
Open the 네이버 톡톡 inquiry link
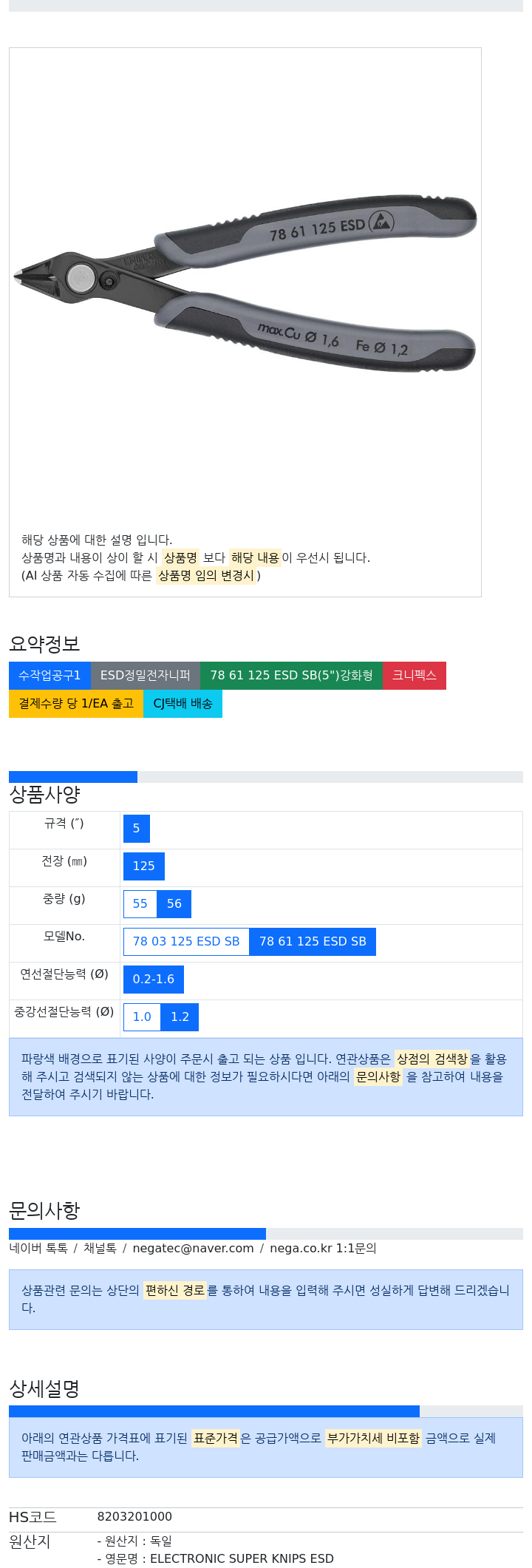click(38, 1249)
